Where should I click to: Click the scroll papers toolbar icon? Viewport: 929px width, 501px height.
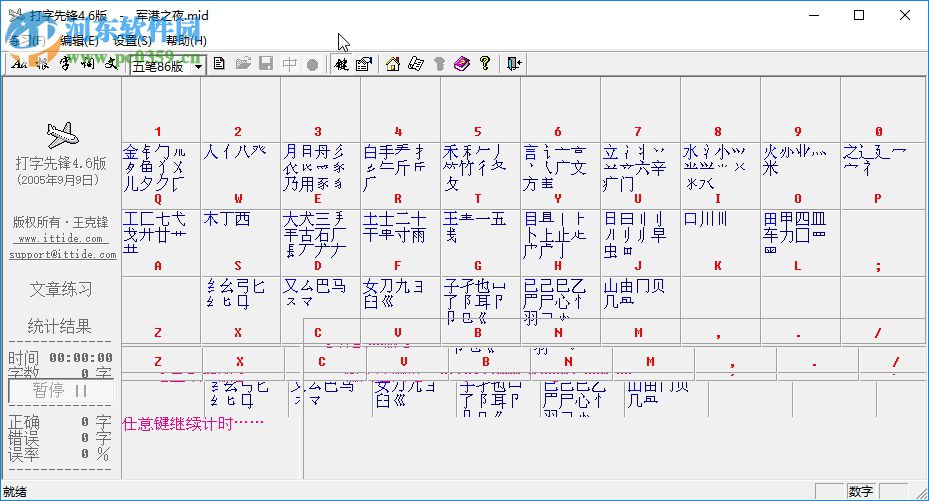coord(416,63)
